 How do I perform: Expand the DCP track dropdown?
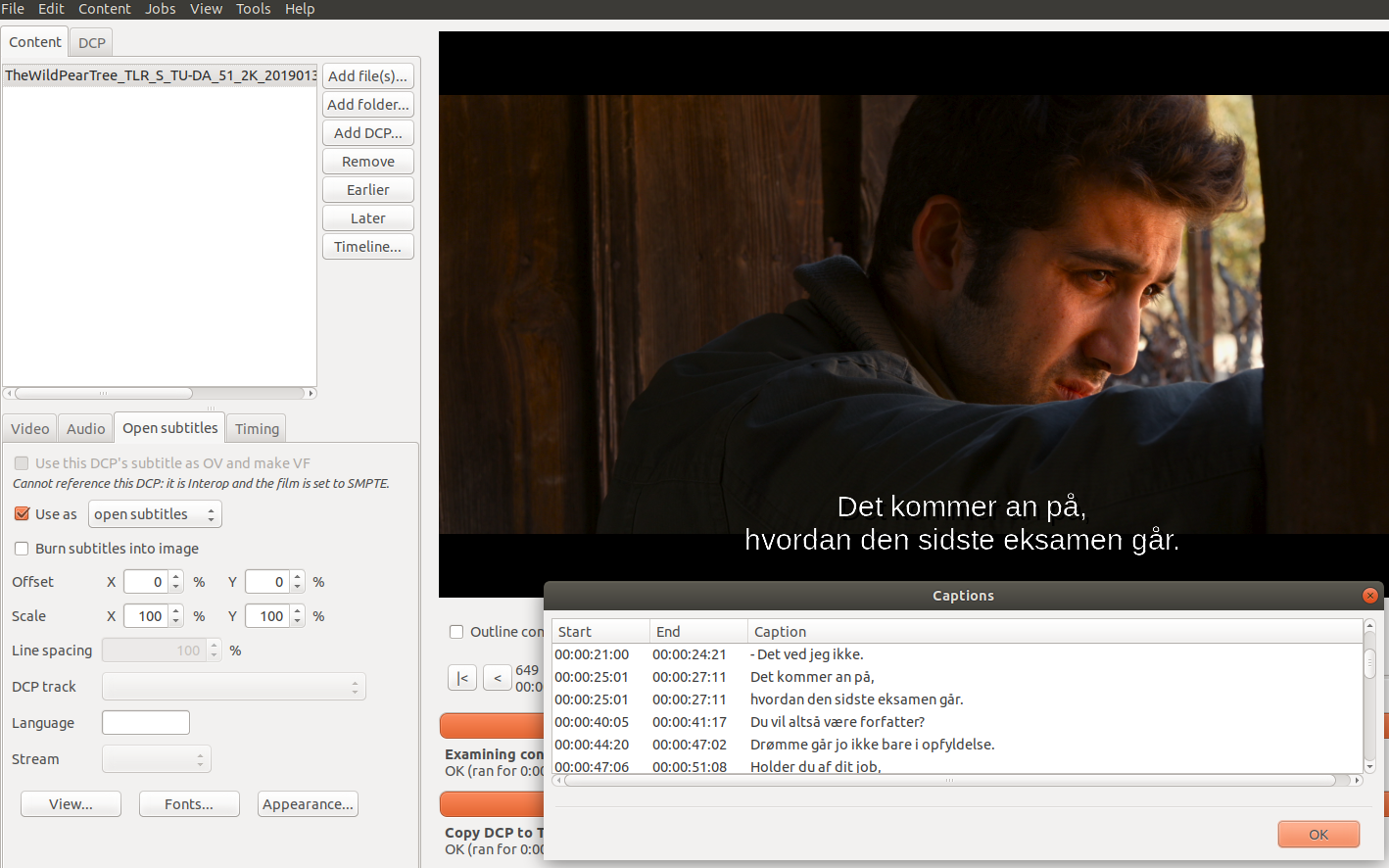(x=233, y=687)
